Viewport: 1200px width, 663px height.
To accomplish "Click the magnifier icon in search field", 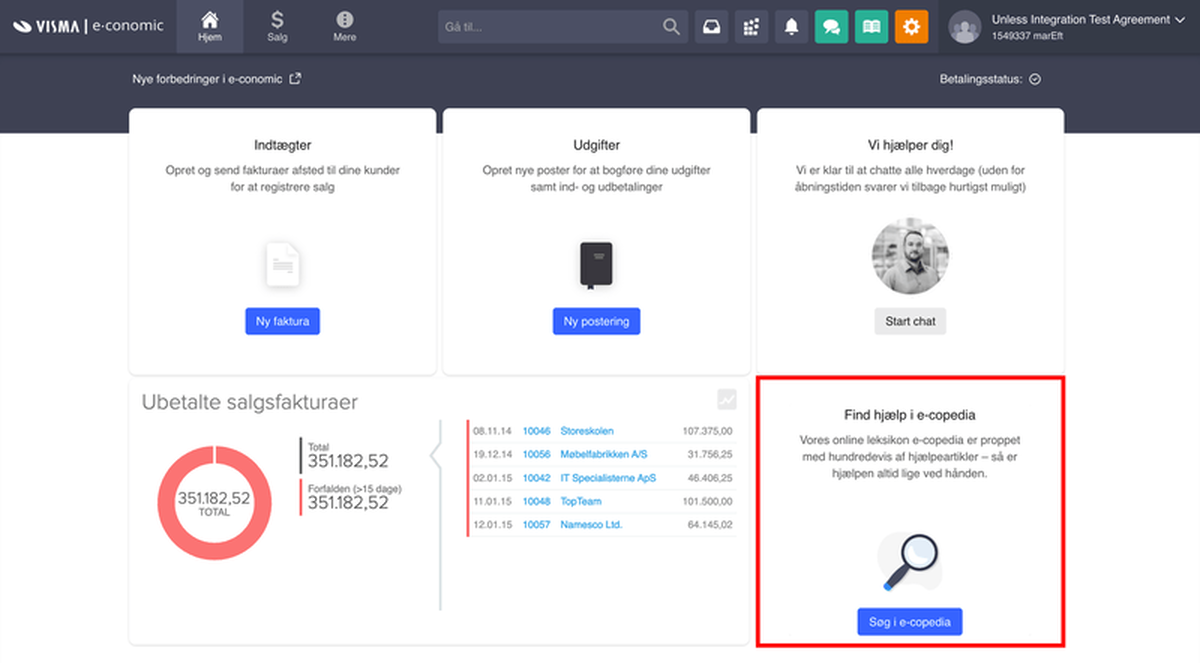I will pos(671,27).
